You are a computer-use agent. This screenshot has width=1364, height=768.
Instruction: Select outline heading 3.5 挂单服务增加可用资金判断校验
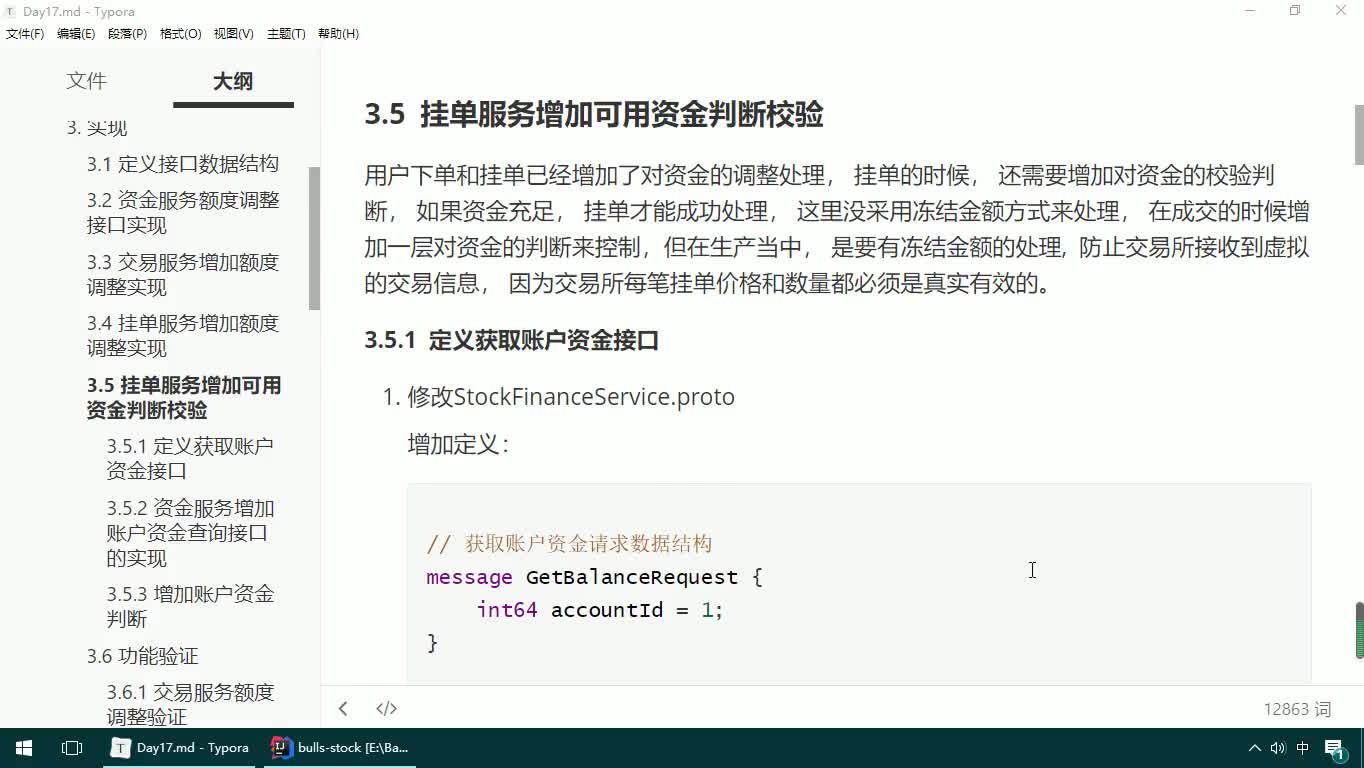pos(184,398)
